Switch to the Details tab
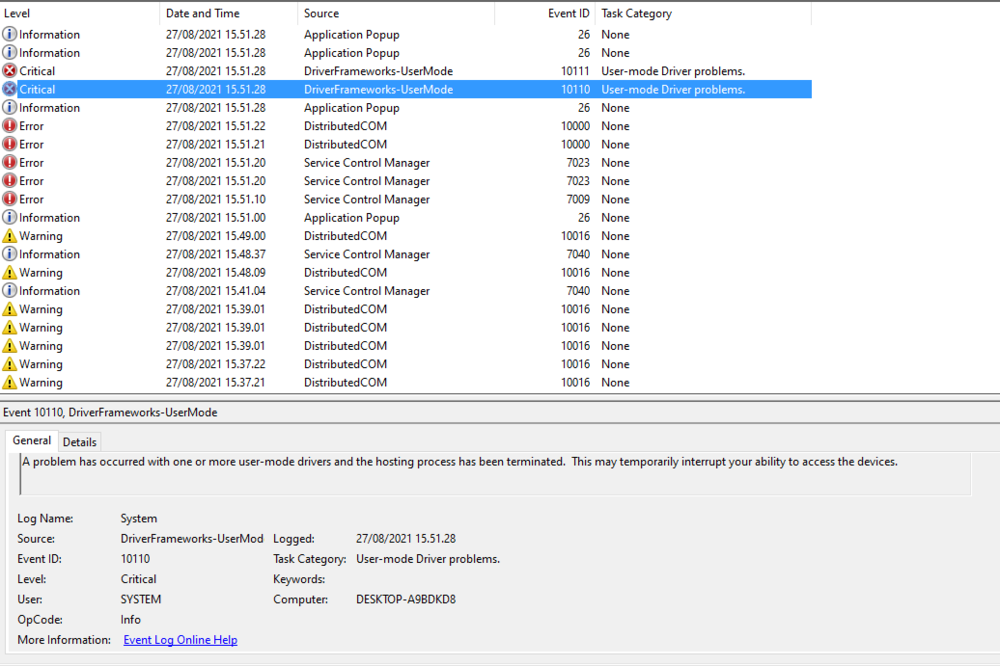The width and height of the screenshot is (1000, 666). [80, 442]
